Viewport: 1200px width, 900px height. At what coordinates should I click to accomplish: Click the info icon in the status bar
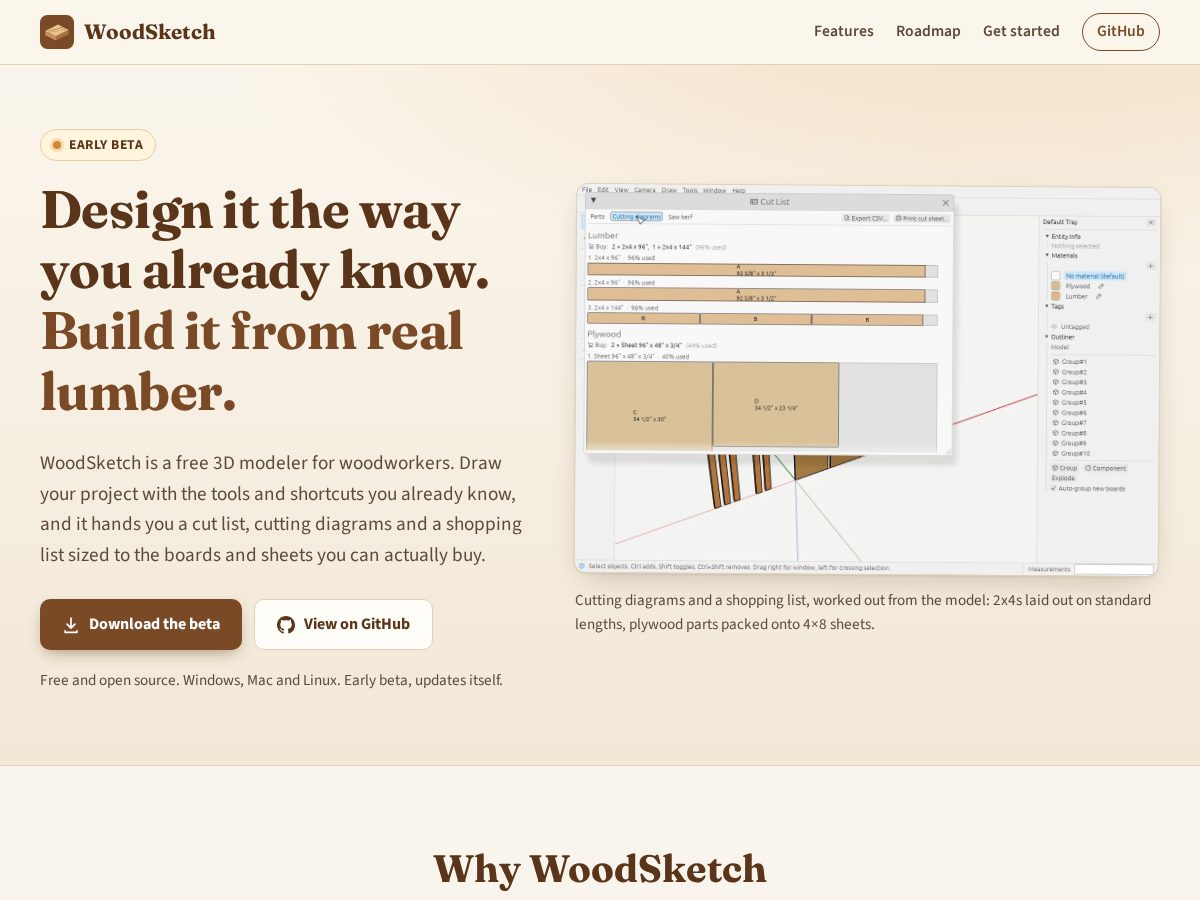(x=582, y=567)
